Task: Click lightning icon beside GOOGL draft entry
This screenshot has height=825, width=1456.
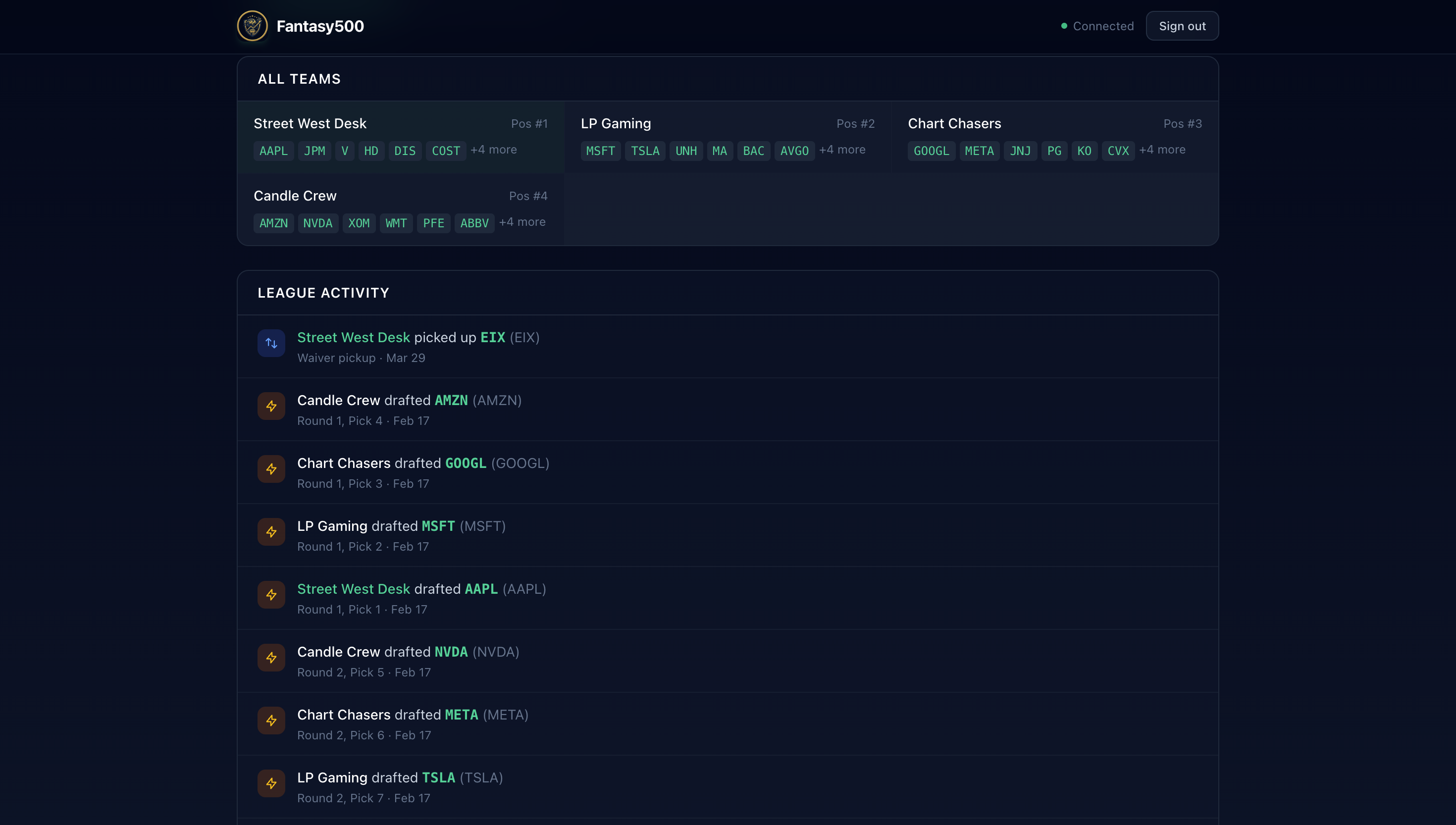Action: [271, 469]
